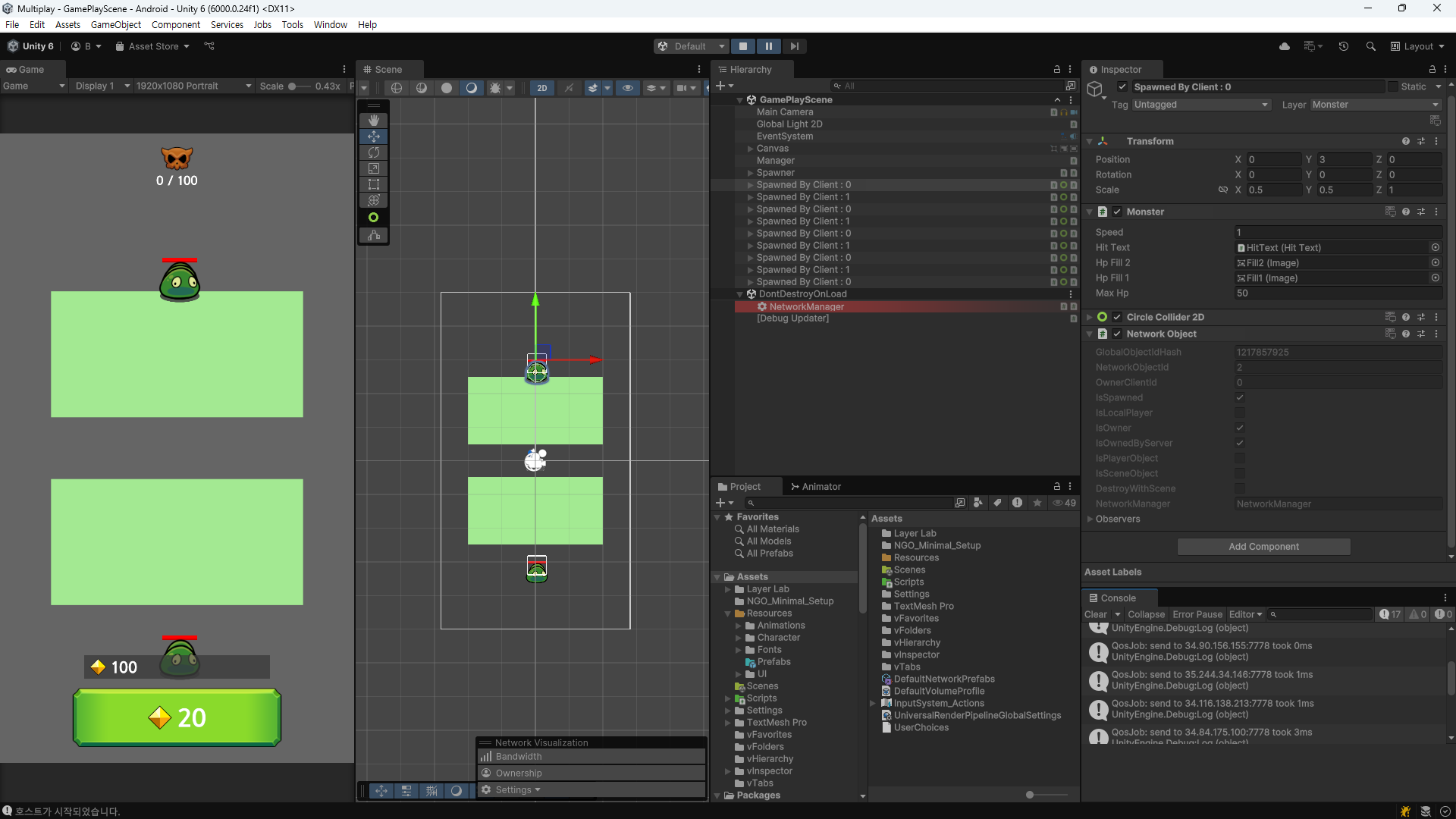The width and height of the screenshot is (1456, 819).
Task: Click the Step frame button
Action: [x=795, y=46]
